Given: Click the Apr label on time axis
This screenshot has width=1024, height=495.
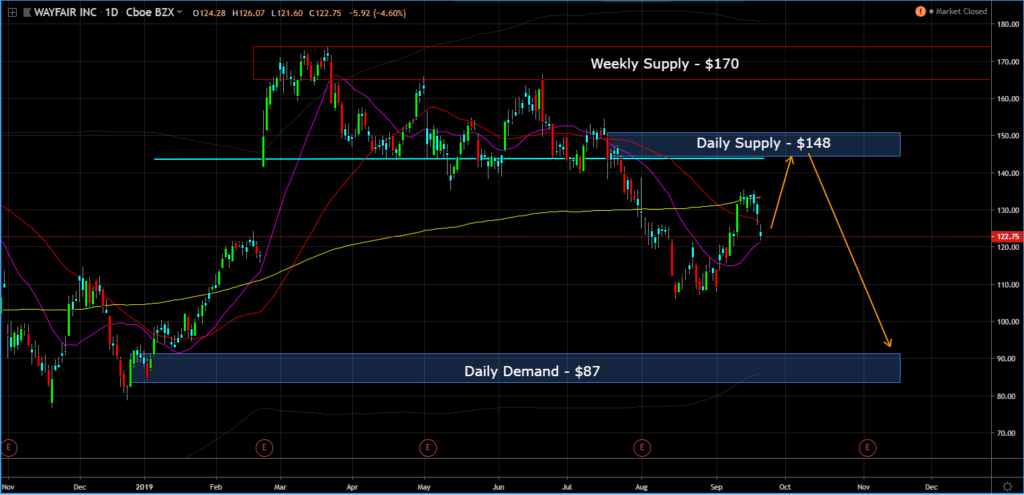Looking at the screenshot, I should click(x=353, y=487).
